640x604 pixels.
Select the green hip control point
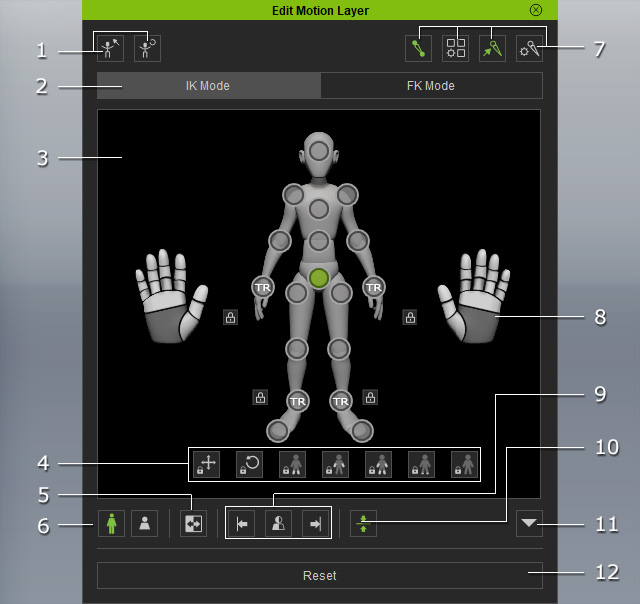pos(319,278)
